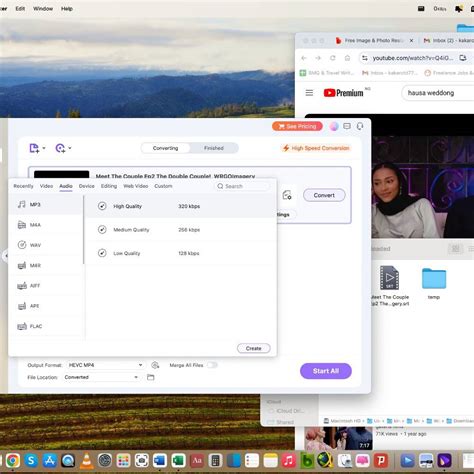Click the Finder grid view icon
The width and height of the screenshot is (474, 474).
455,249
